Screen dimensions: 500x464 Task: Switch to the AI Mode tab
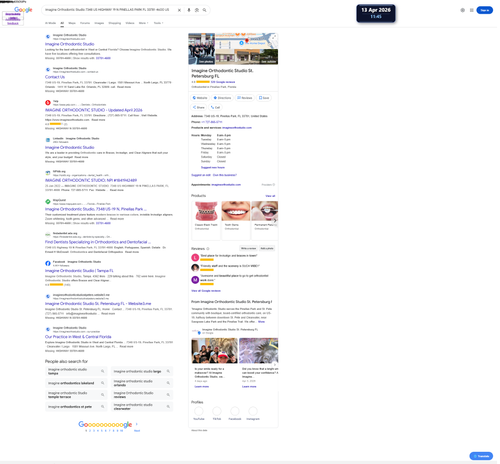click(x=50, y=23)
